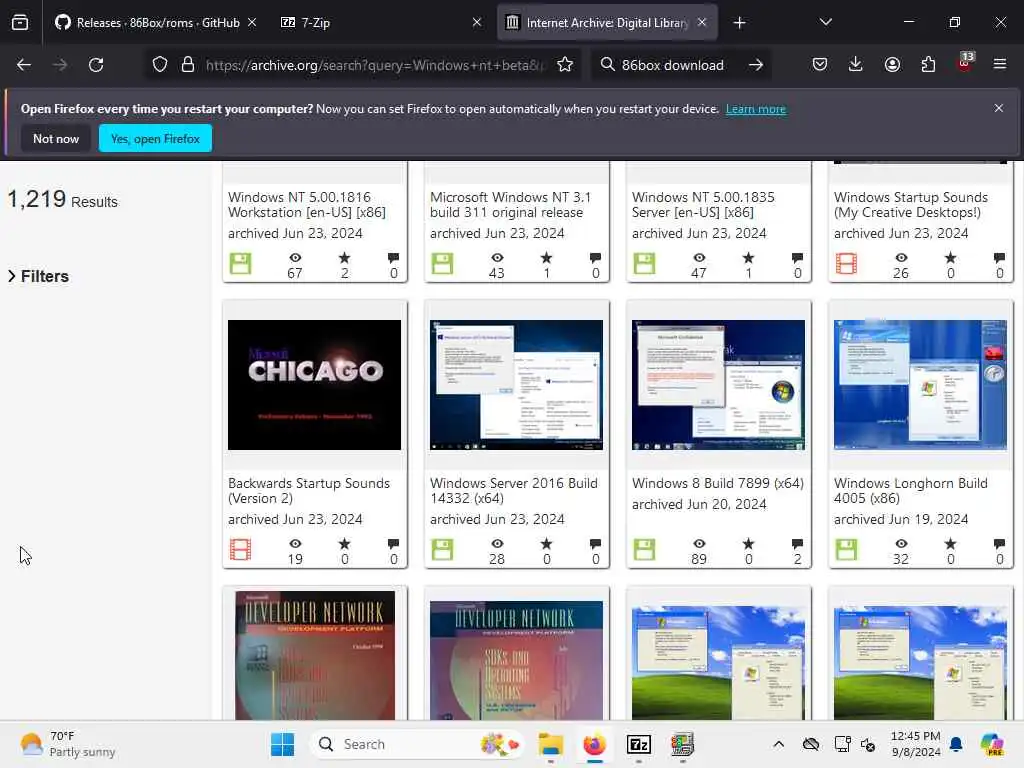Click the Microsoft Chicago thumbnail

tap(314, 385)
